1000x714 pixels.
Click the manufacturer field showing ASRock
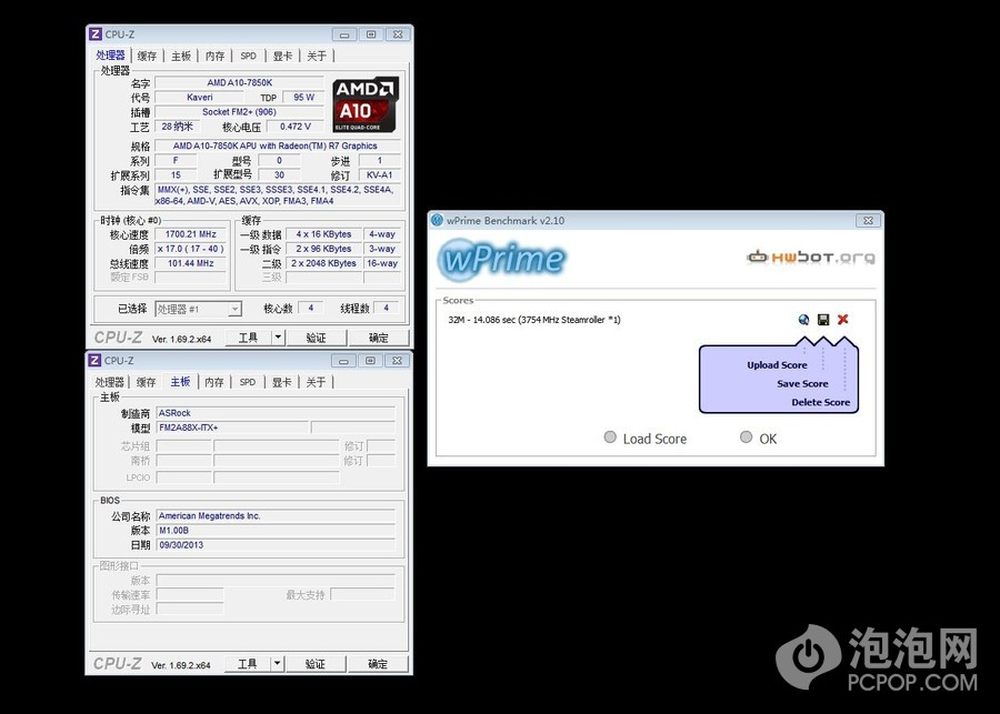(276, 413)
